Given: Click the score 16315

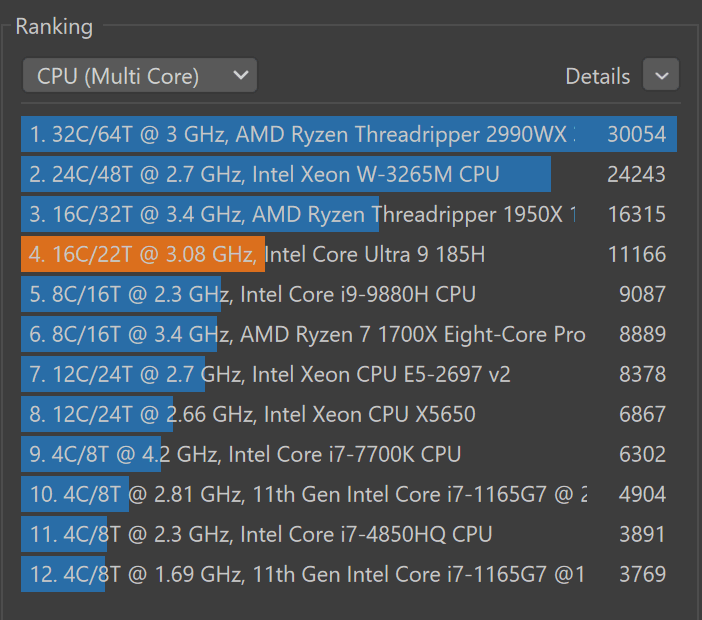Looking at the screenshot, I should 637,214.
